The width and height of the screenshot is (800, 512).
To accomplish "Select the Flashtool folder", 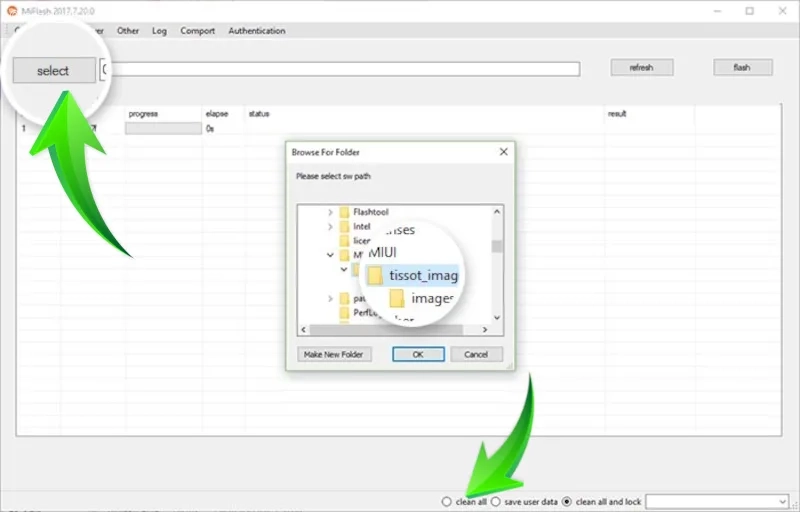I will coord(371,212).
